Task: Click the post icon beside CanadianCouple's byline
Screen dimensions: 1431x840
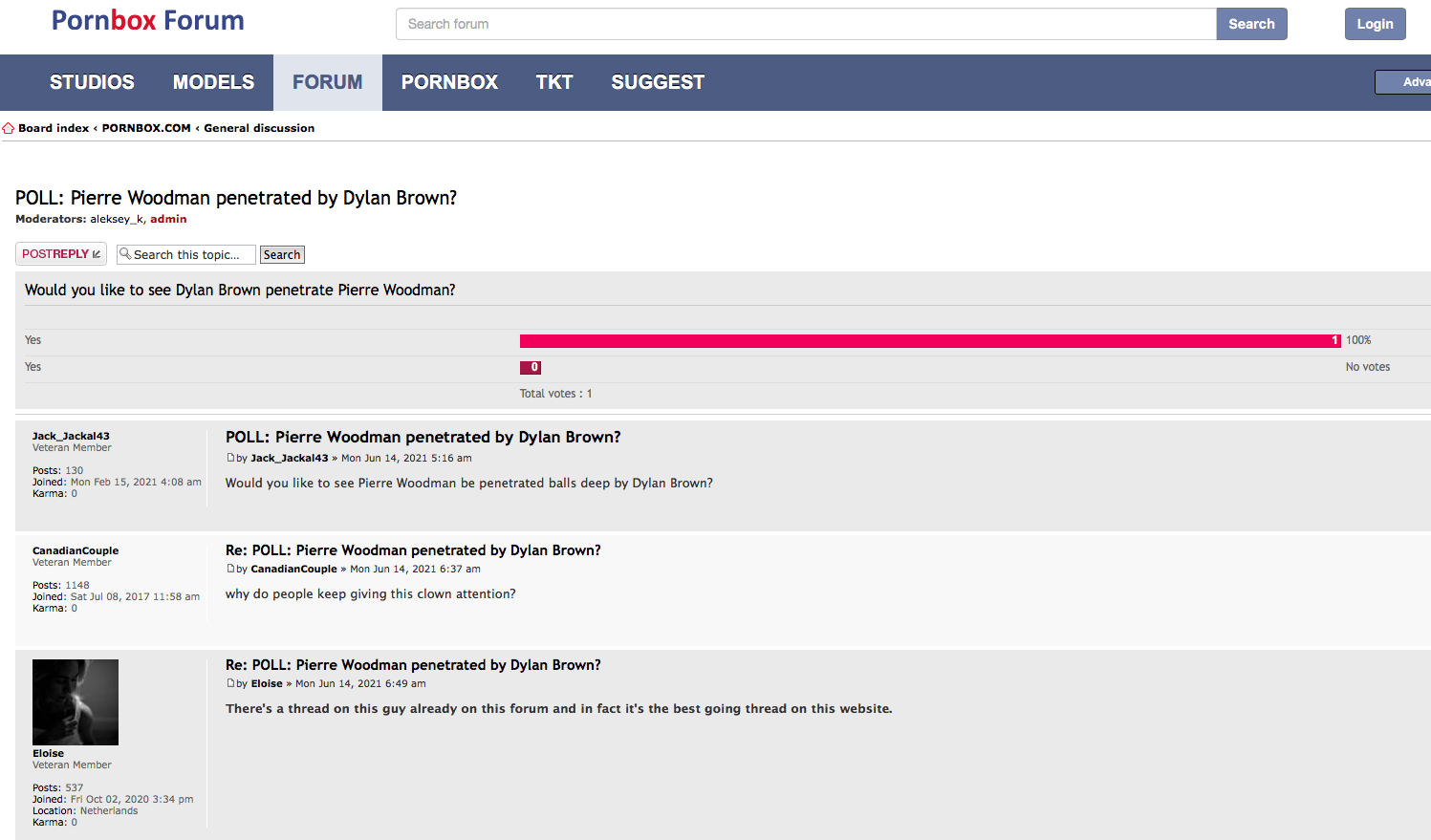Action: pyautogui.click(x=230, y=569)
